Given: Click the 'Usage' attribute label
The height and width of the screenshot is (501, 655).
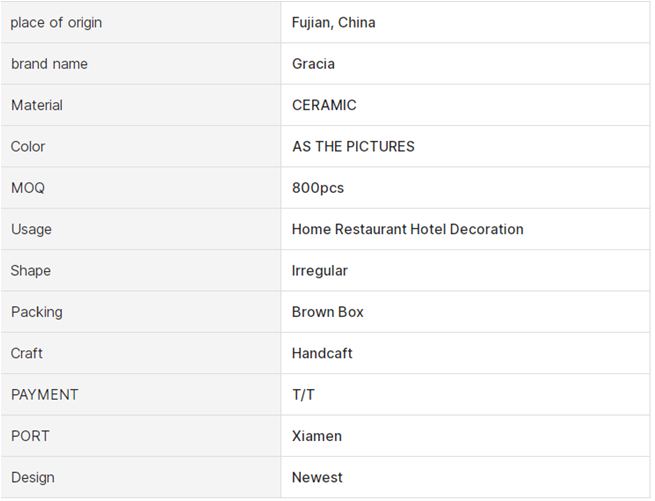Looking at the screenshot, I should click(31, 229).
